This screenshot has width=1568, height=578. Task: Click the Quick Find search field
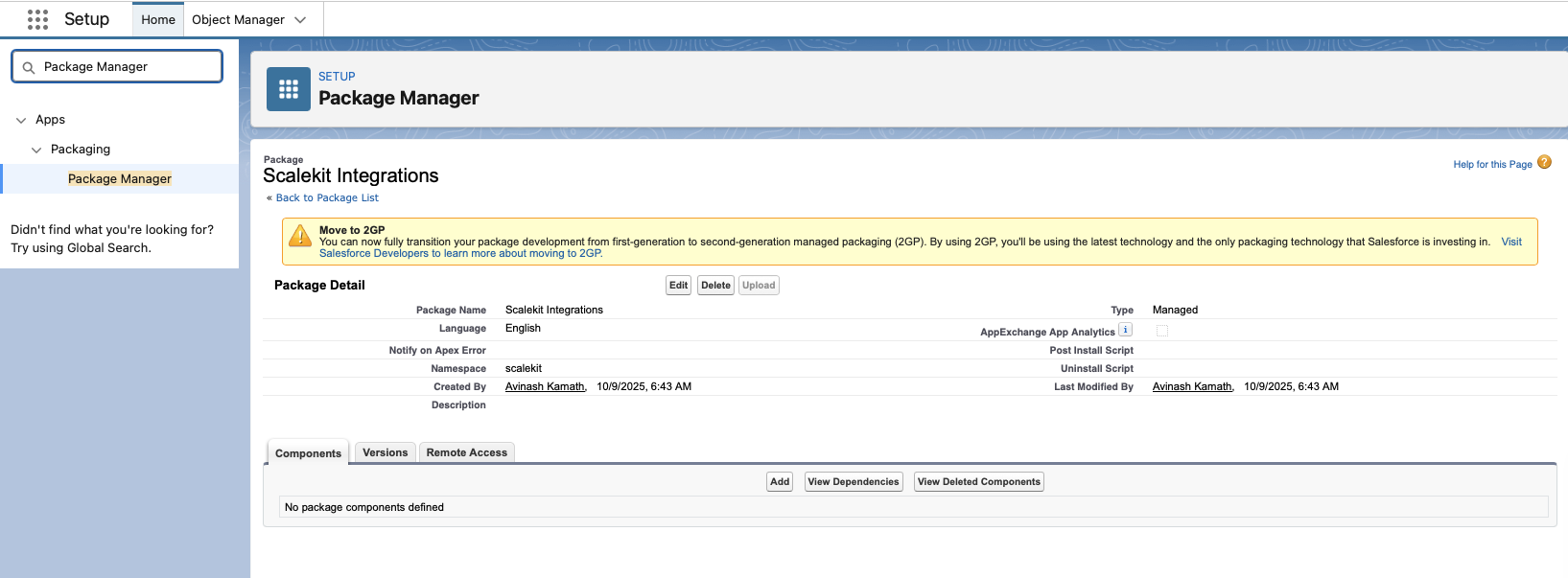point(117,67)
